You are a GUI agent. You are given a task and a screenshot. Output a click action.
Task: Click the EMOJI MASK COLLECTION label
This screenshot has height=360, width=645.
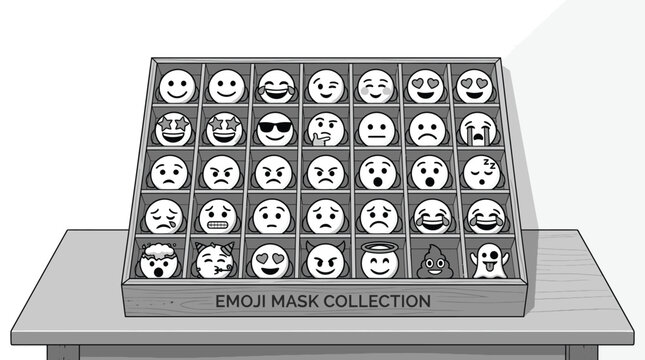[323, 301]
